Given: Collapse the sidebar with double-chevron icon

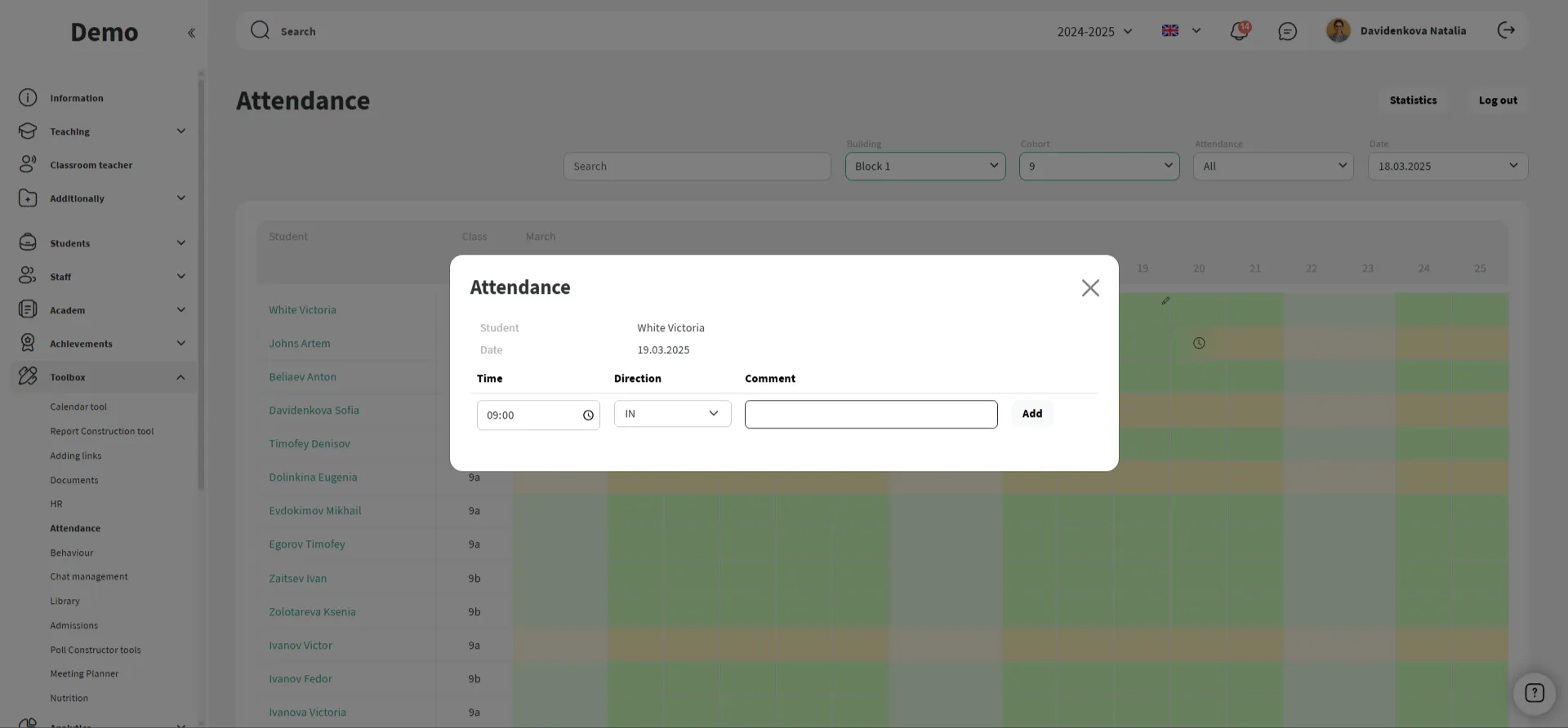Looking at the screenshot, I should pos(191,33).
